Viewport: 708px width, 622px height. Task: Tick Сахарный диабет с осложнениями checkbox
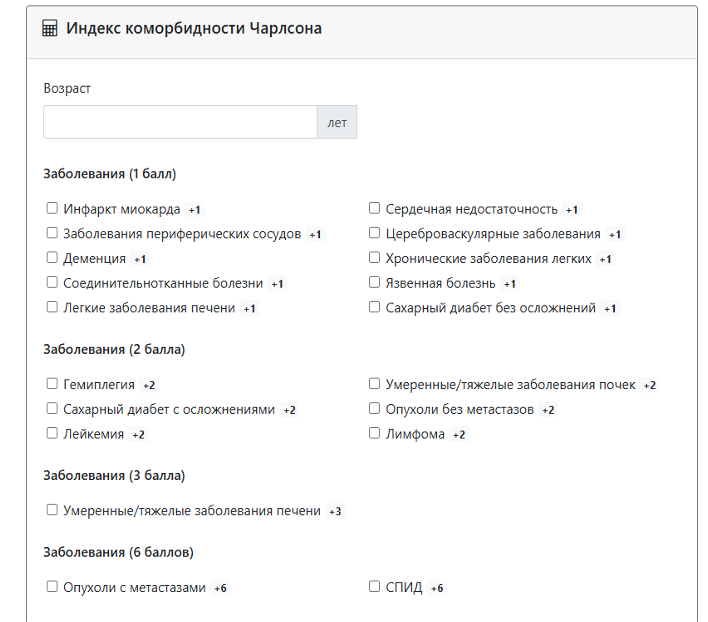point(52,408)
